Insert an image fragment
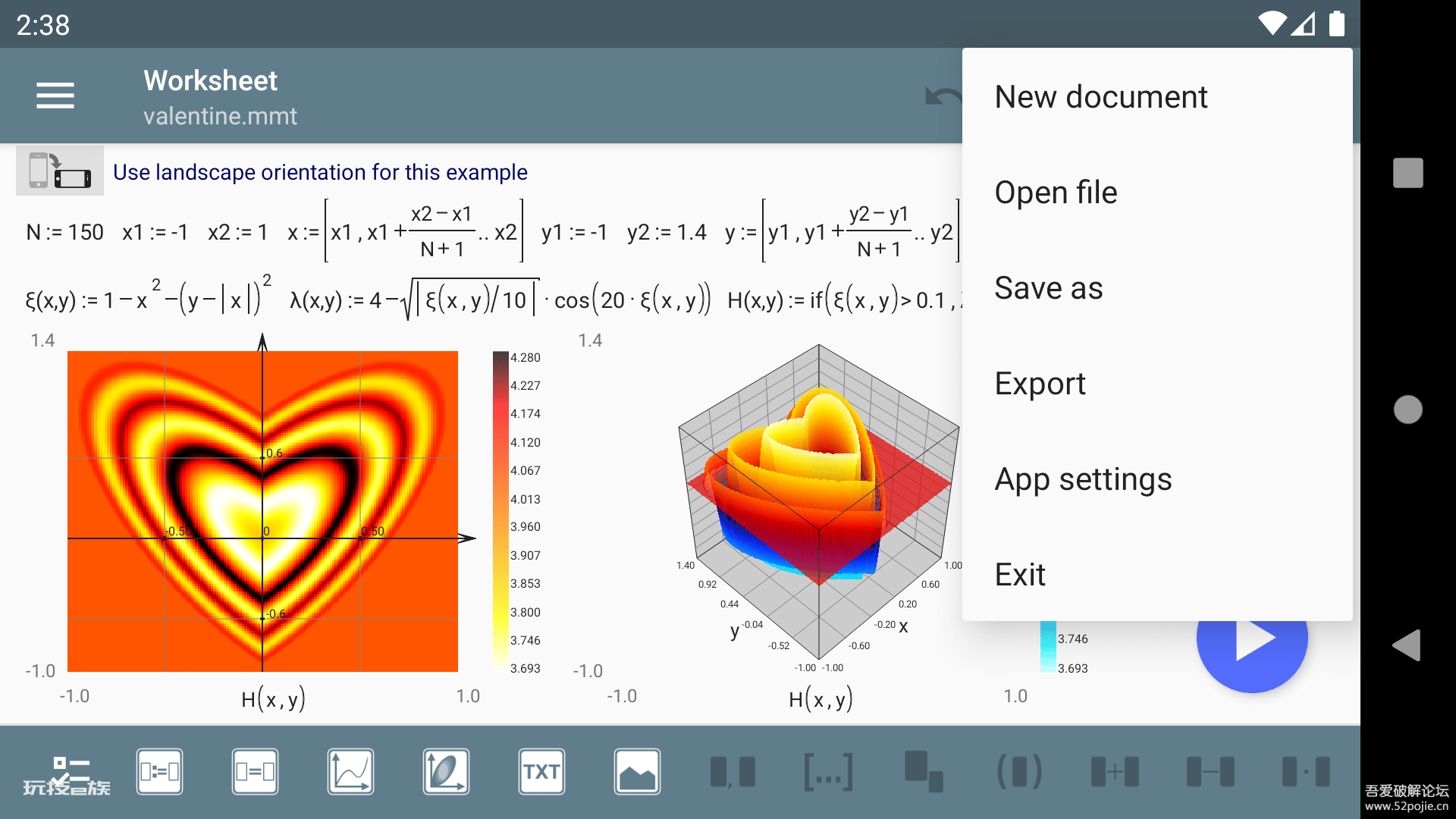The width and height of the screenshot is (1456, 819). (x=637, y=772)
